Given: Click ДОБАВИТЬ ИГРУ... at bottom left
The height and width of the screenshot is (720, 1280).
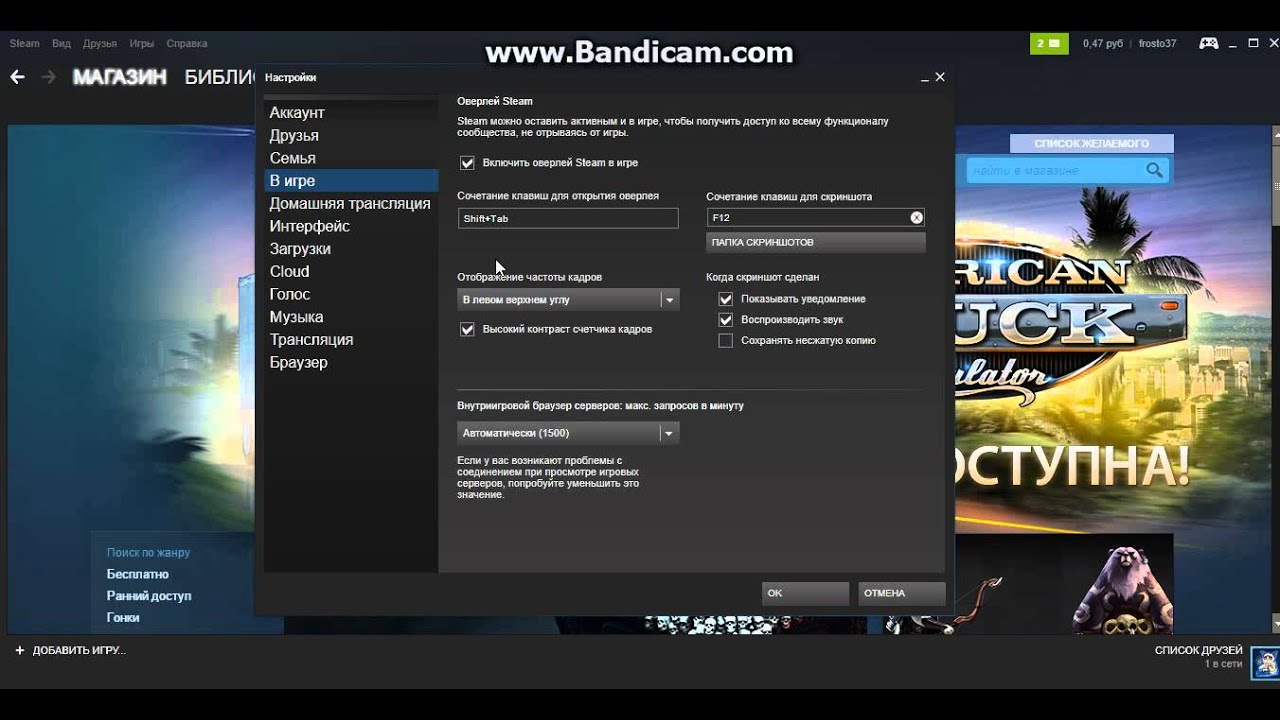Looking at the screenshot, I should click(x=79, y=650).
